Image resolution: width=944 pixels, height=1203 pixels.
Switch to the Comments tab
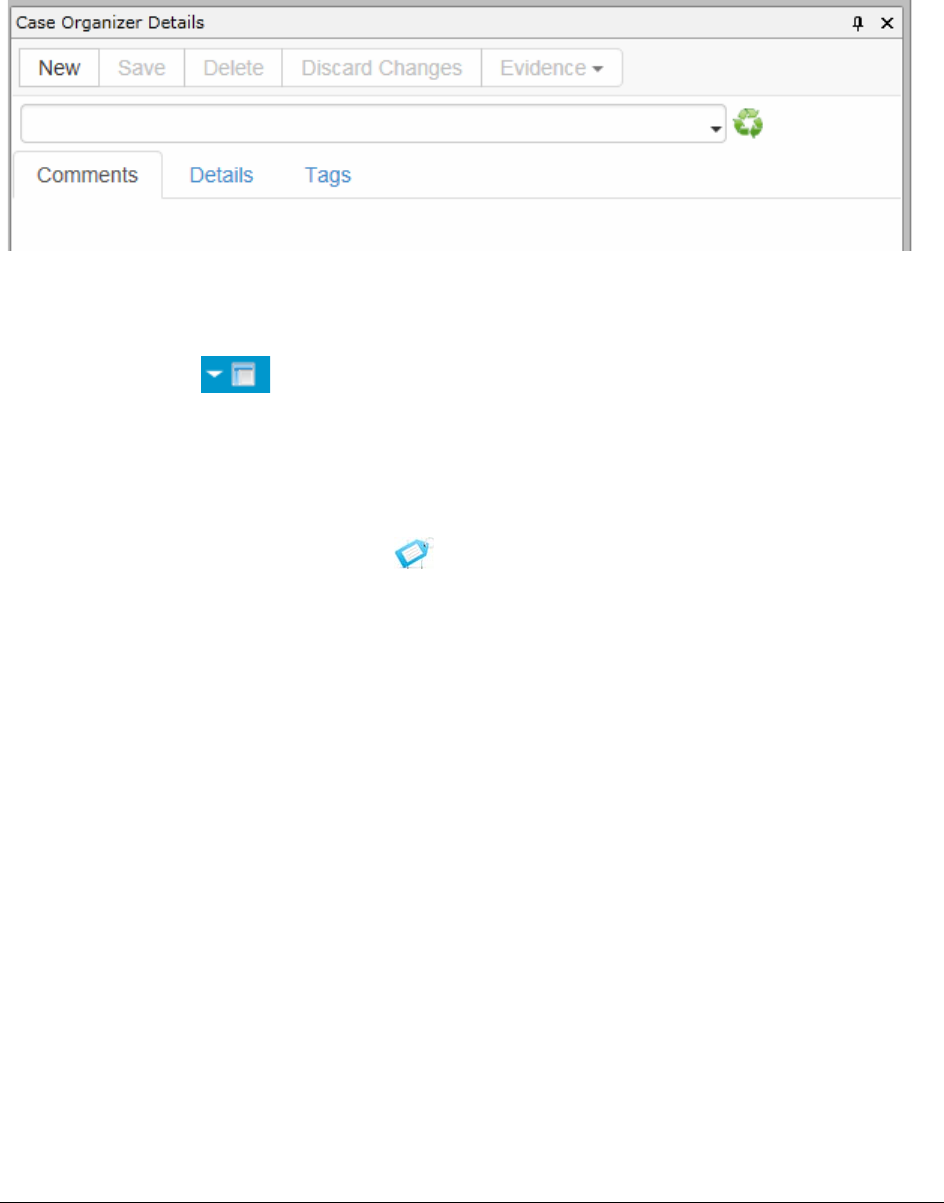[x=87, y=175]
